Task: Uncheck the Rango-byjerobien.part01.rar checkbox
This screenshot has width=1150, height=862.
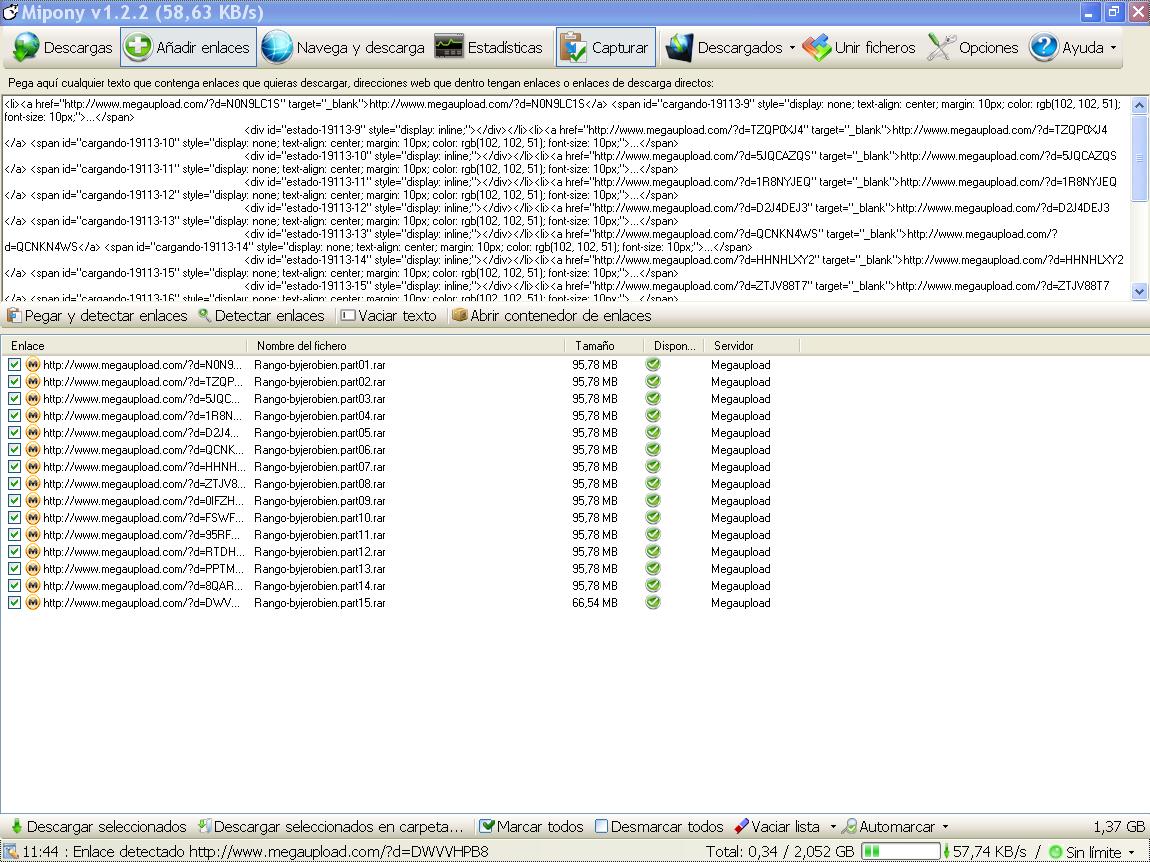Action: 14,365
